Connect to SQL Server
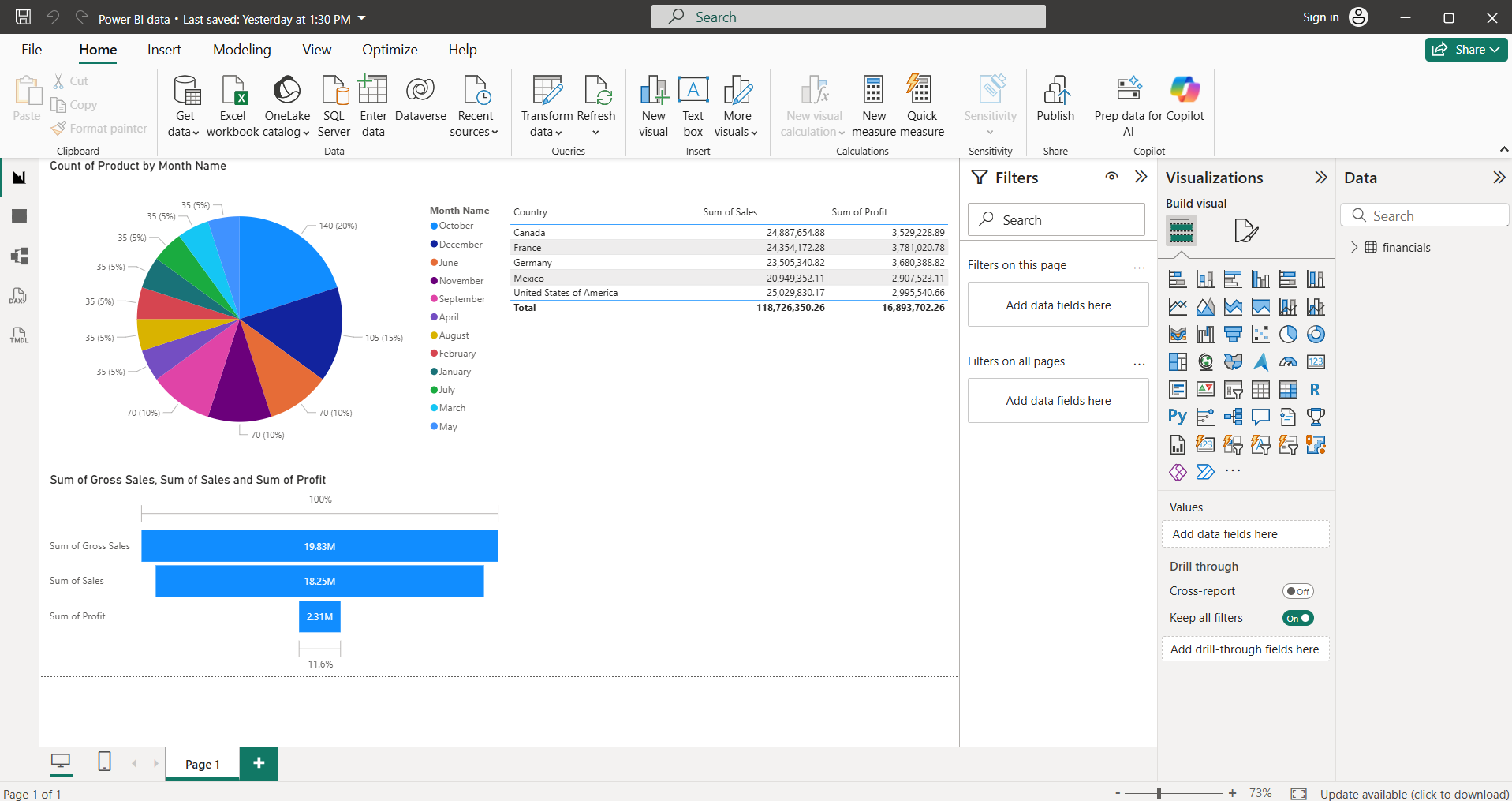 click(x=334, y=107)
